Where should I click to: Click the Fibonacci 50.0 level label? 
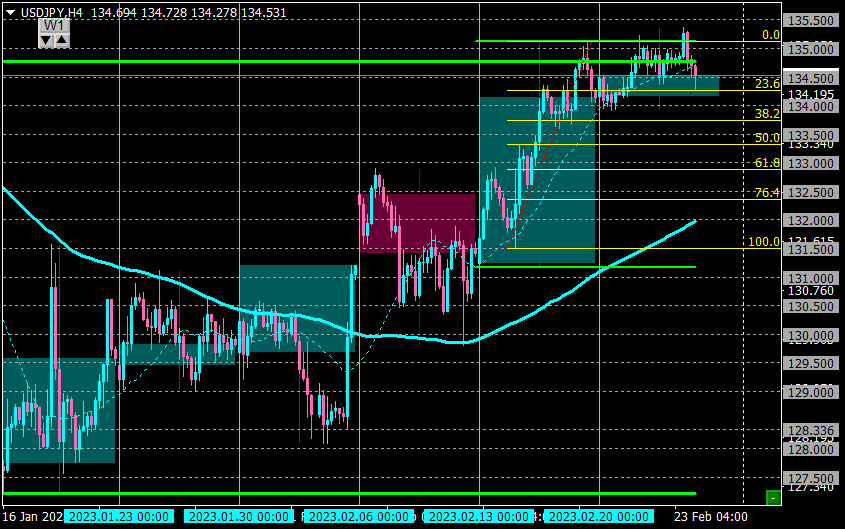coord(767,138)
